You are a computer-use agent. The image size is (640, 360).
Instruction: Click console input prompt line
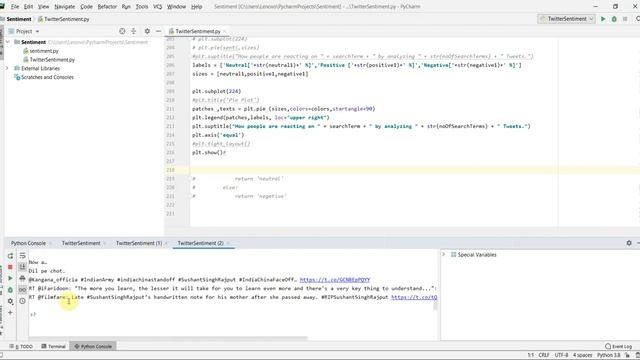pos(233,314)
